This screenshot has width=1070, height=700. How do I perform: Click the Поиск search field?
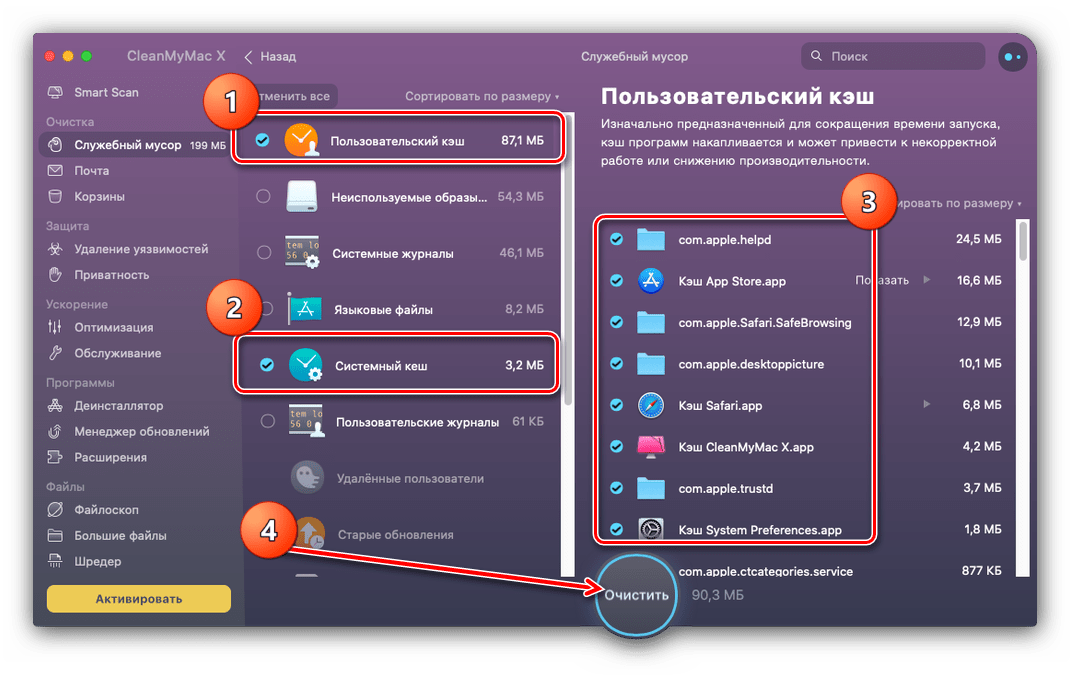click(x=893, y=57)
